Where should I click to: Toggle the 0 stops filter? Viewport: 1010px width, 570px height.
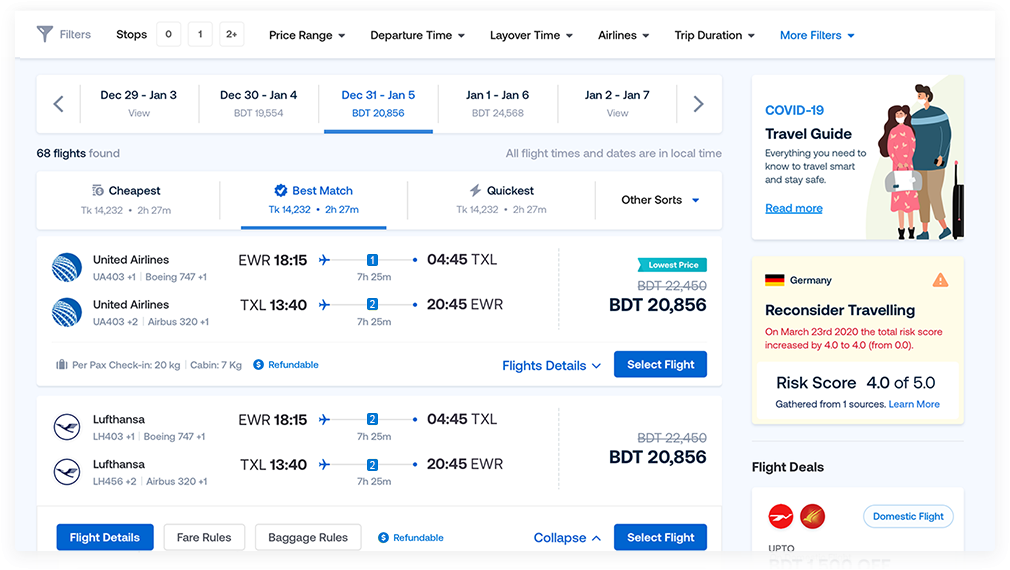pyautogui.click(x=167, y=35)
